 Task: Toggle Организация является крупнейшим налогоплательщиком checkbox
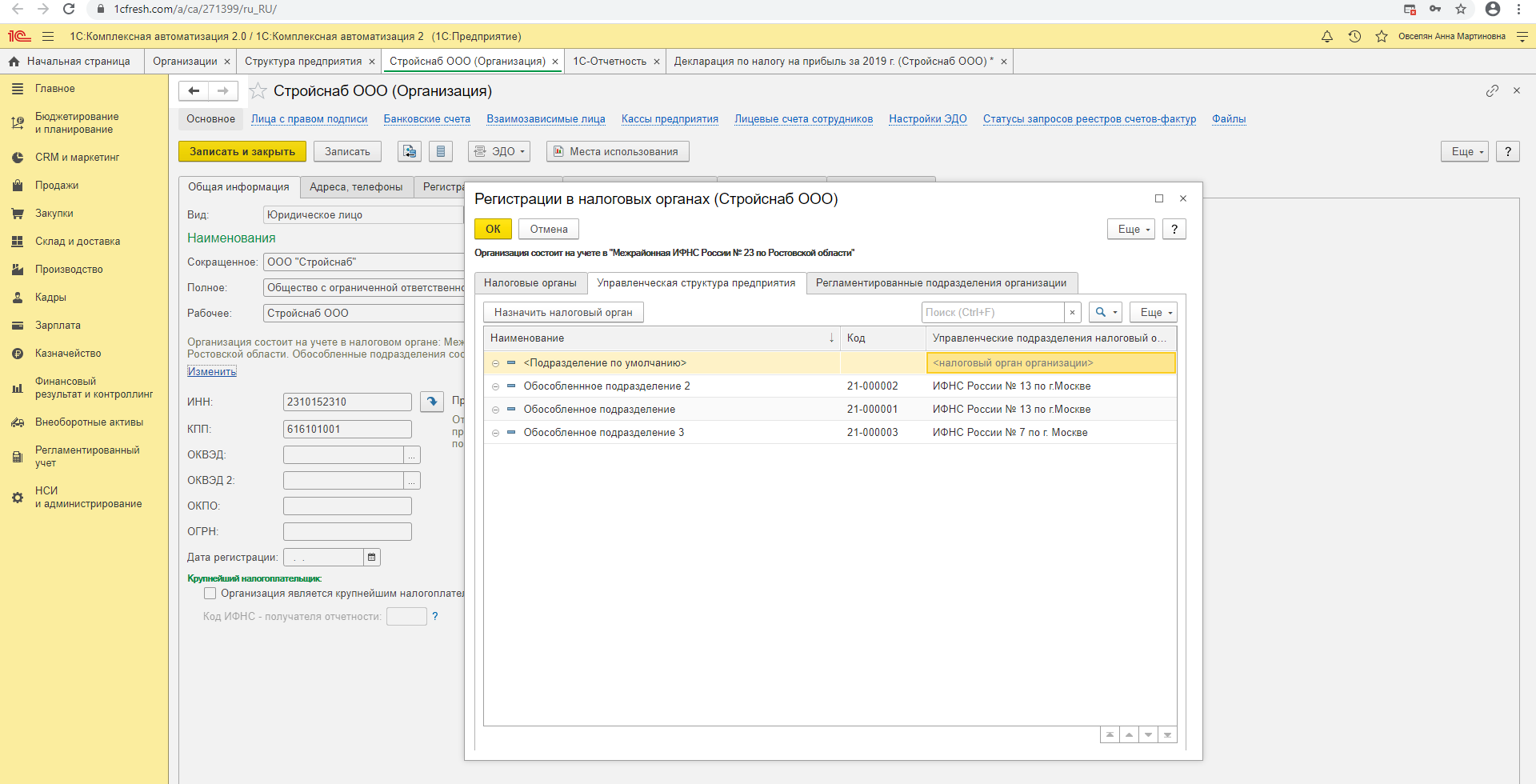point(210,594)
